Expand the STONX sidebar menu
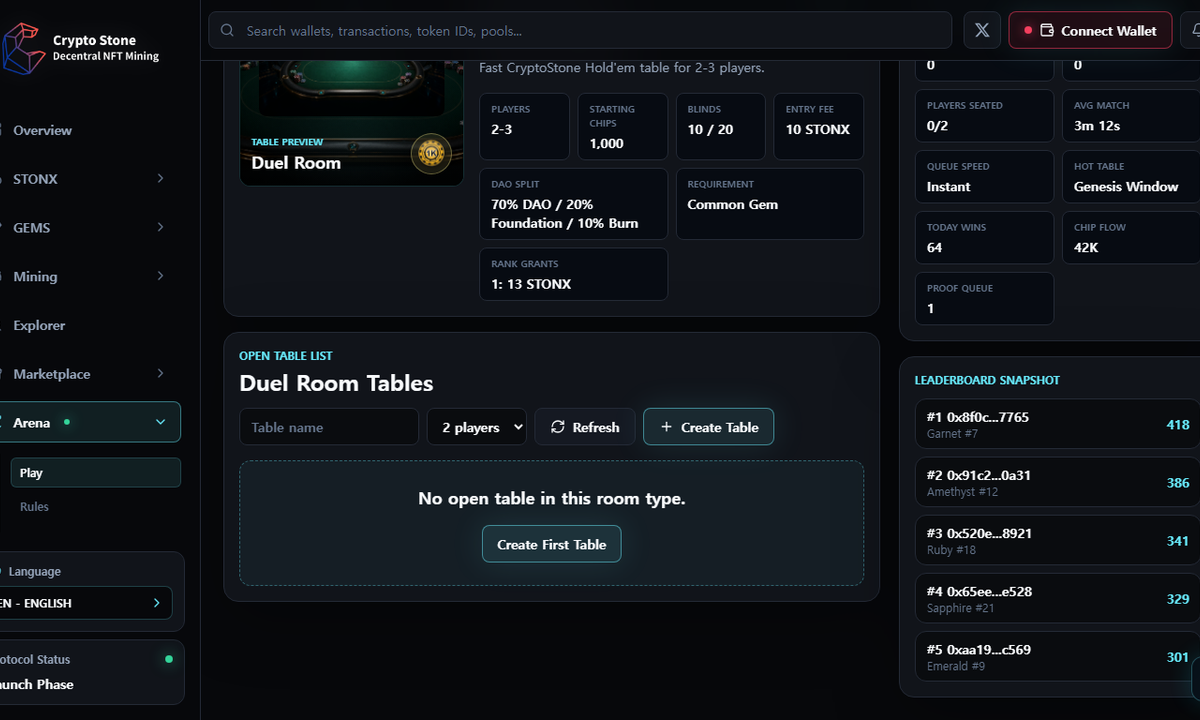Image resolution: width=1200 pixels, height=720 pixels. [x=160, y=179]
